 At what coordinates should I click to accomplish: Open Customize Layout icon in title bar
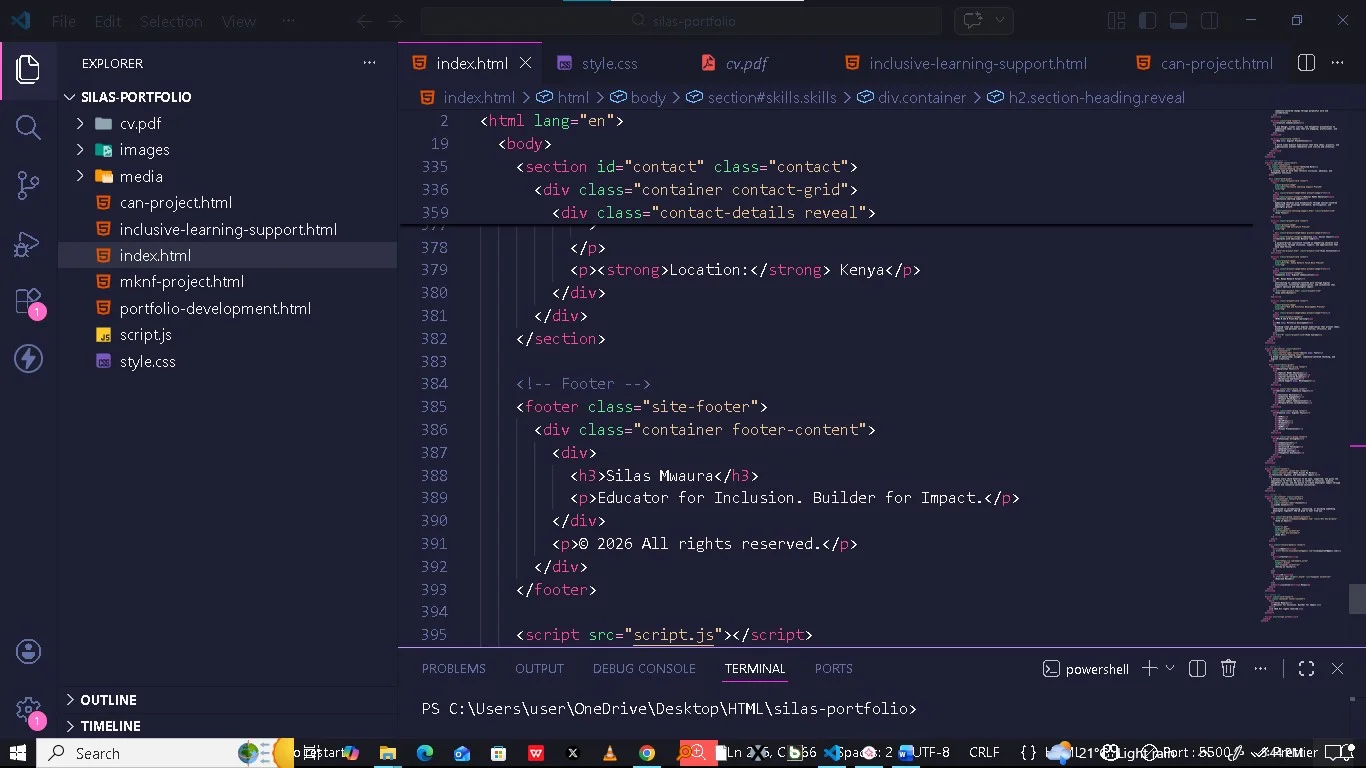coord(1117,21)
